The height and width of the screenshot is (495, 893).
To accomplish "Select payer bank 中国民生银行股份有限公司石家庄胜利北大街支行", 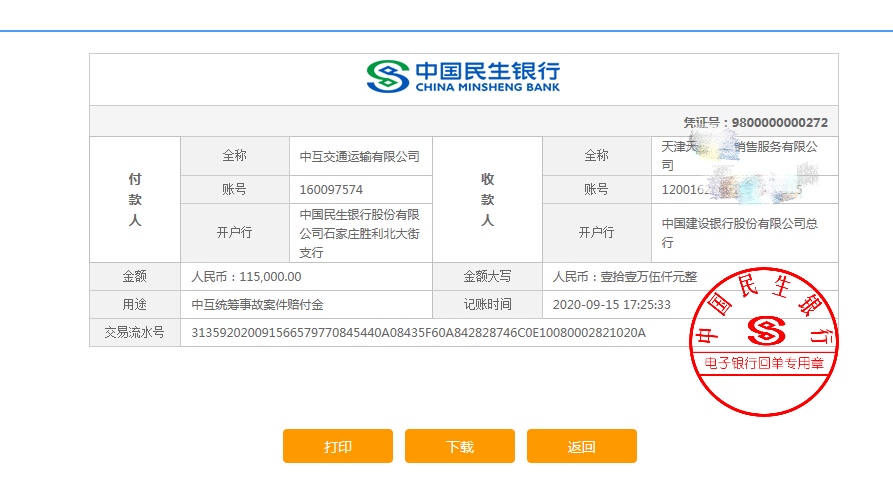I will click(x=359, y=233).
